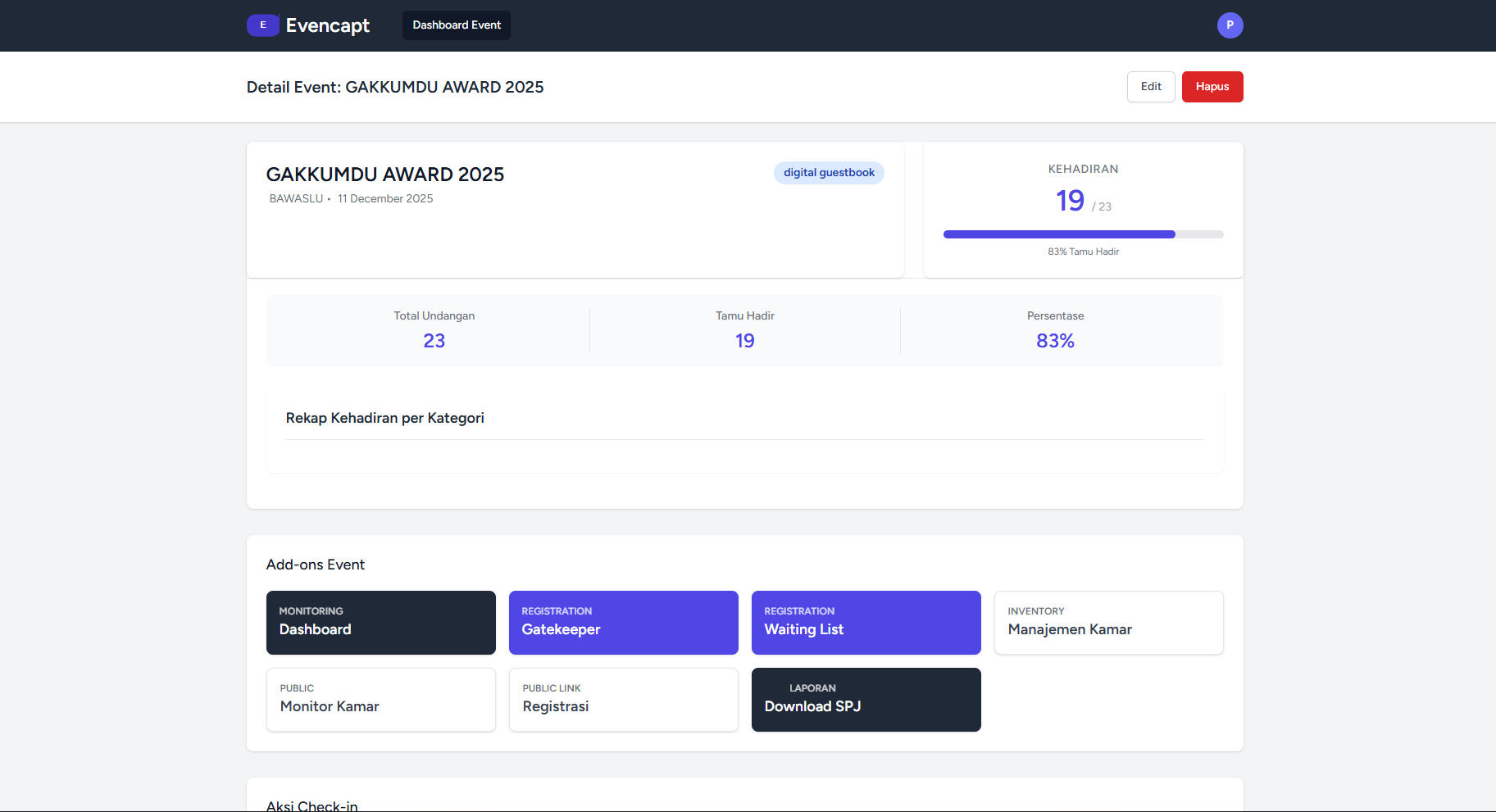
Task: Open the public Monitor Kamar view
Action: tap(380, 700)
